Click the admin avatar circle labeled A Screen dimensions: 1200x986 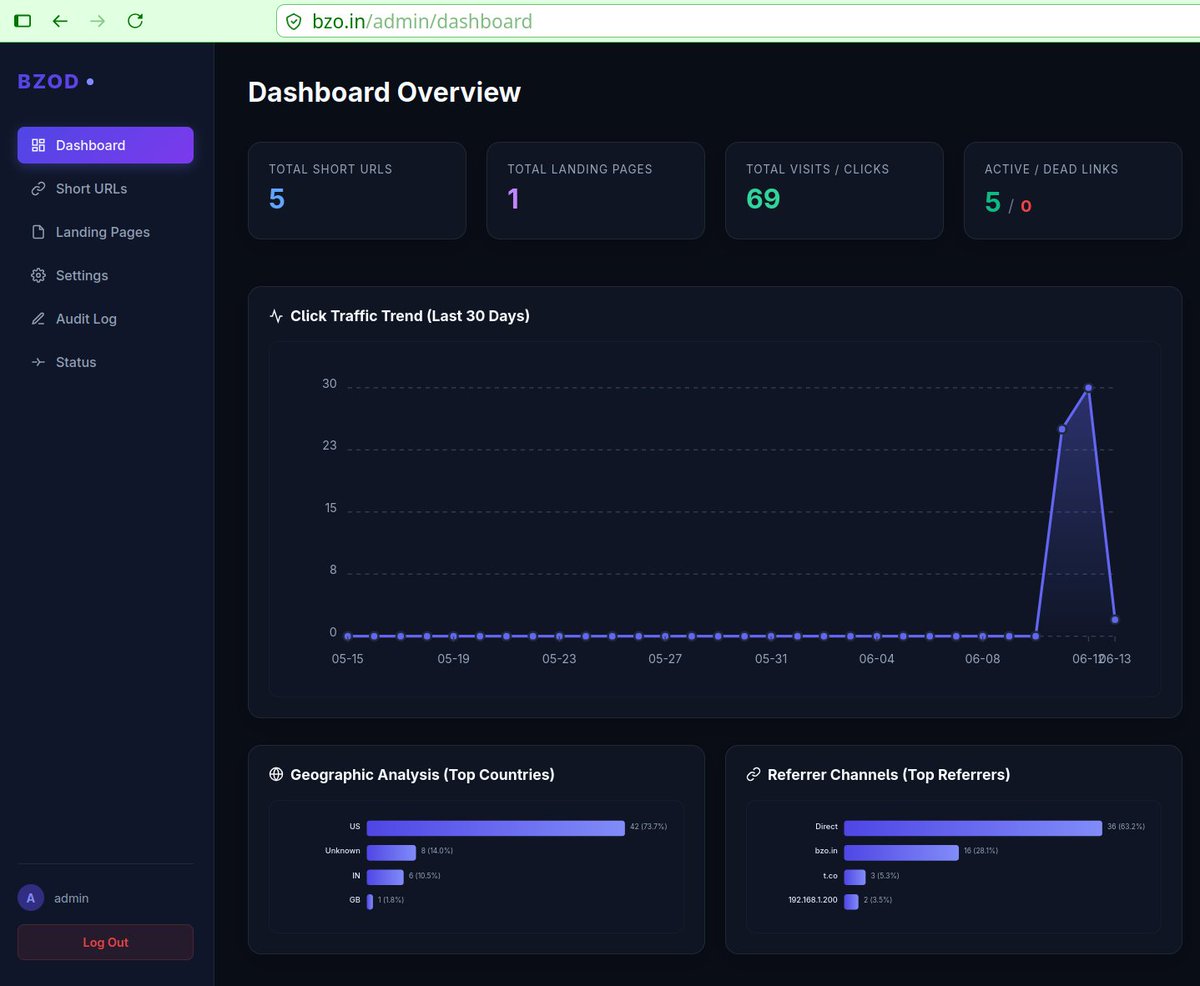pyautogui.click(x=30, y=898)
